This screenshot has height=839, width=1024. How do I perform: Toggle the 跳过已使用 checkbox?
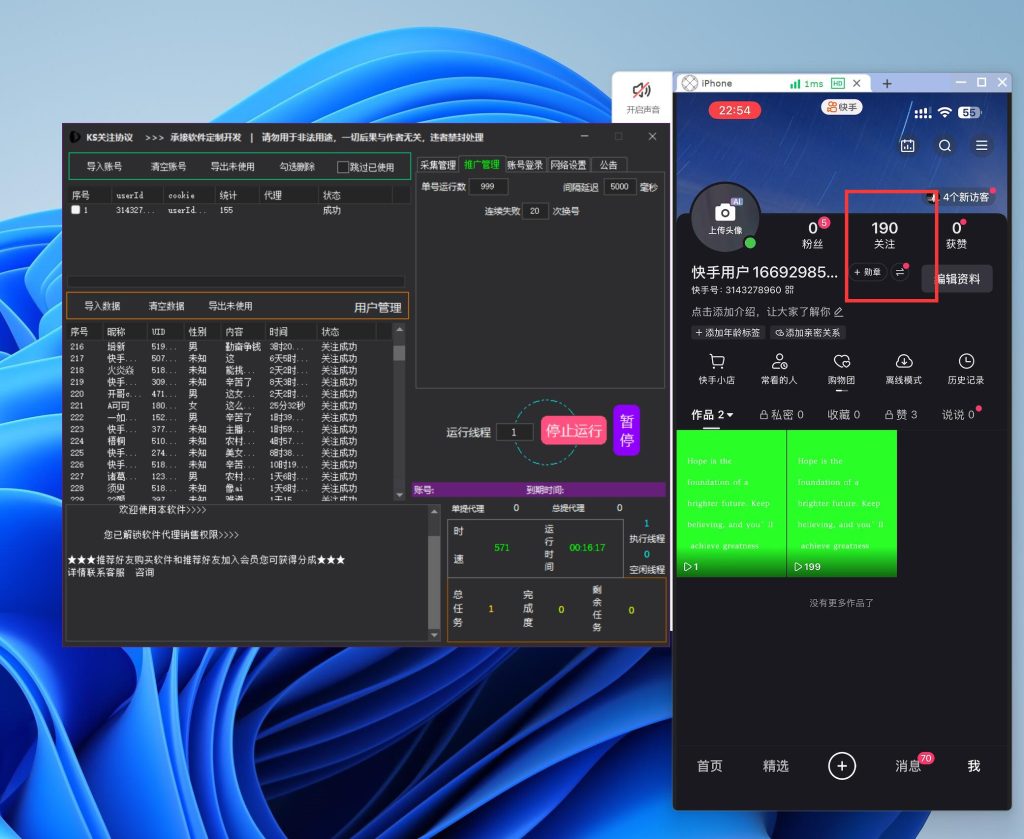pos(343,167)
